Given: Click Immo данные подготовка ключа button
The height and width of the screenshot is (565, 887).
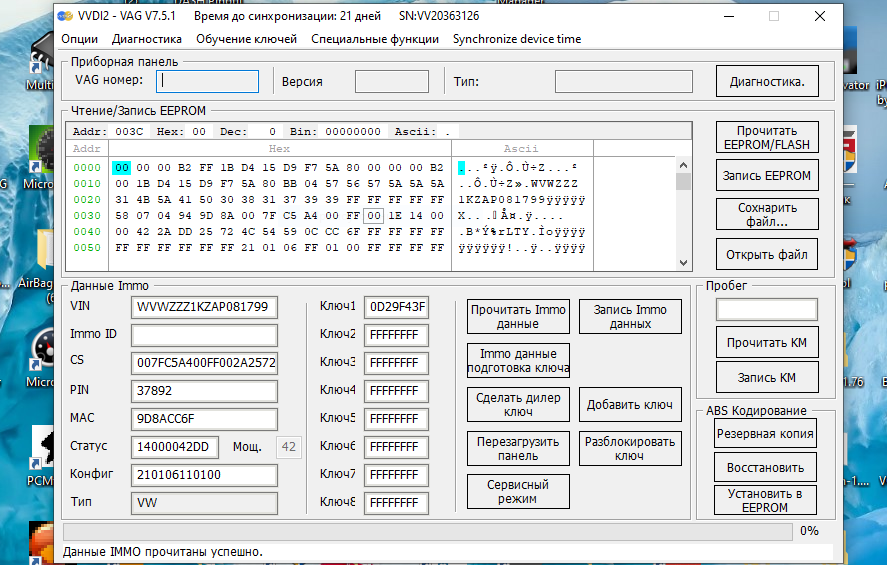Looking at the screenshot, I should (x=518, y=361).
